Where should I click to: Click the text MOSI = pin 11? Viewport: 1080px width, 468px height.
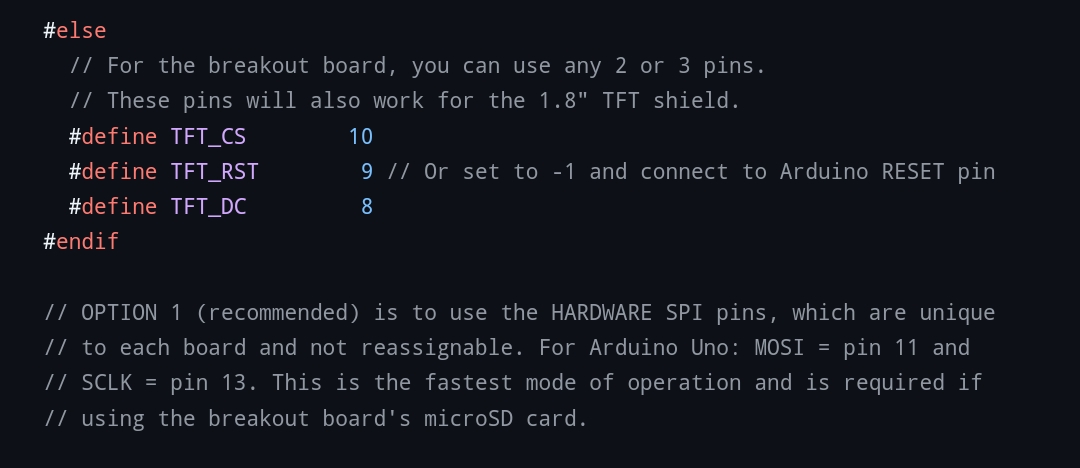pyautogui.click(x=836, y=347)
